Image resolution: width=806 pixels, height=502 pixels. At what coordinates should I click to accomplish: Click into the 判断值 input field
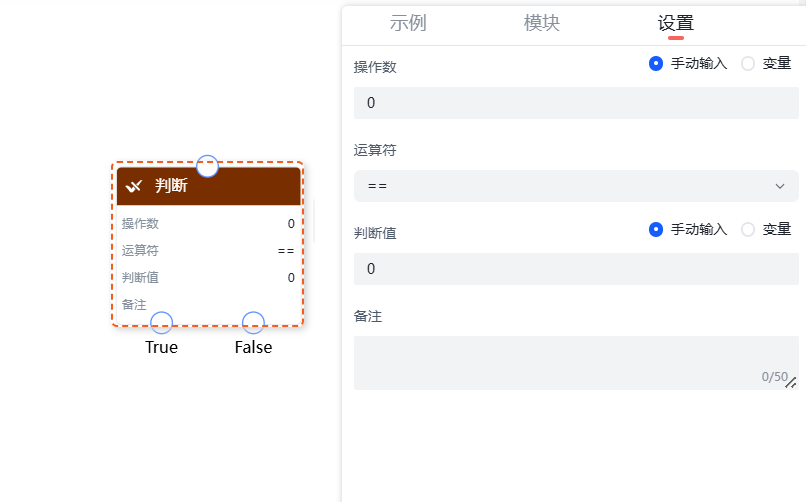pos(576,269)
